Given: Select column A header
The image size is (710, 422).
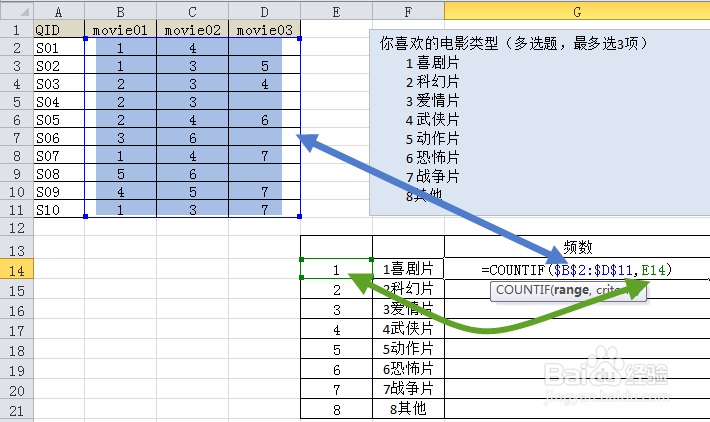Looking at the screenshot, I should [x=58, y=10].
